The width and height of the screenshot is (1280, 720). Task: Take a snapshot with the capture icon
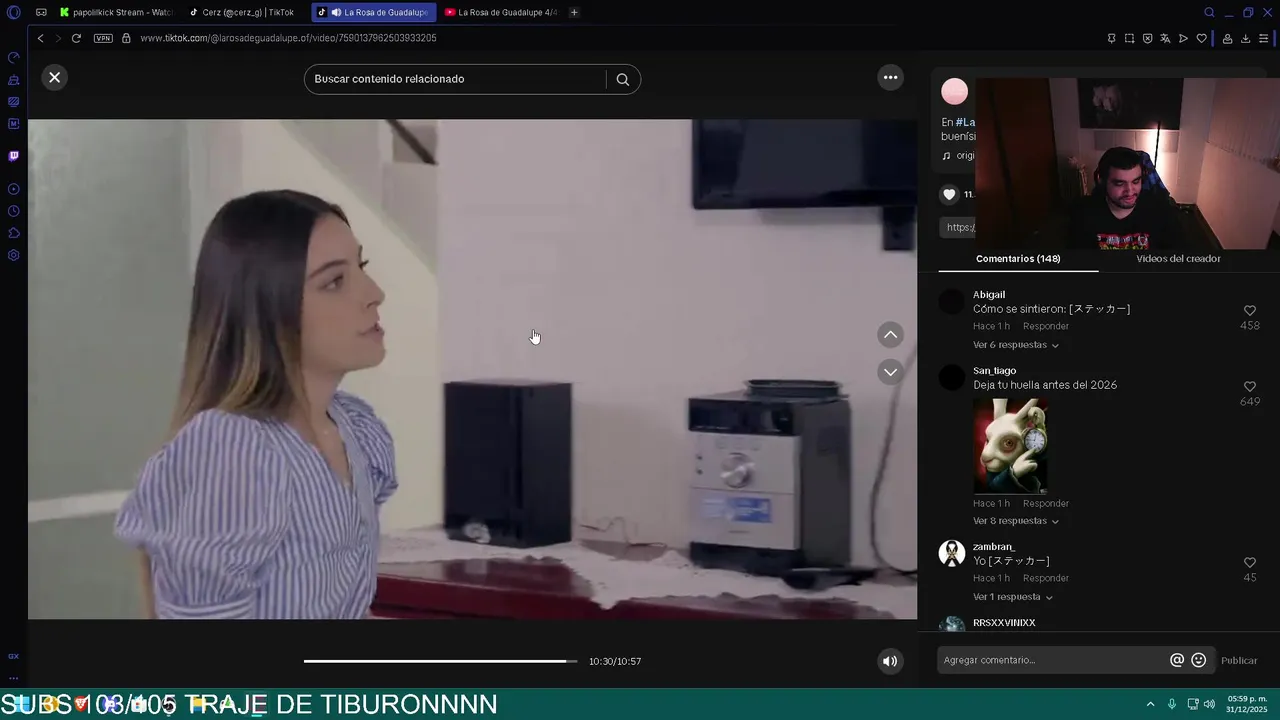point(1129,38)
